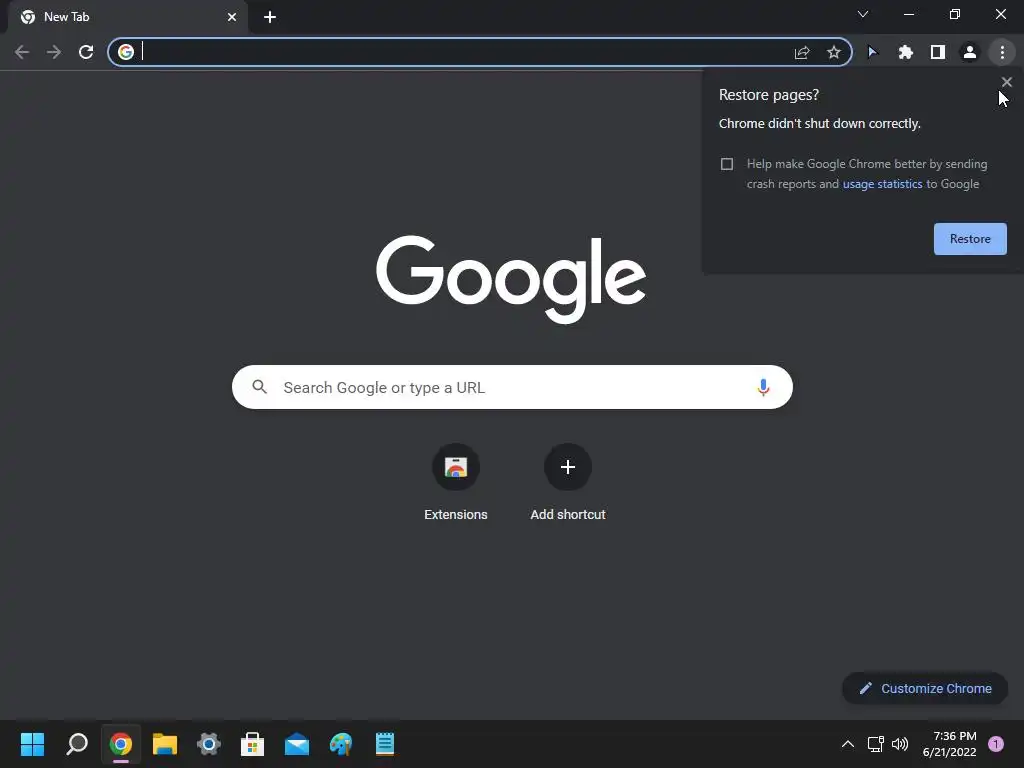Image resolution: width=1024 pixels, height=768 pixels.
Task: Open the notification badge in tray
Action: pos(996,744)
